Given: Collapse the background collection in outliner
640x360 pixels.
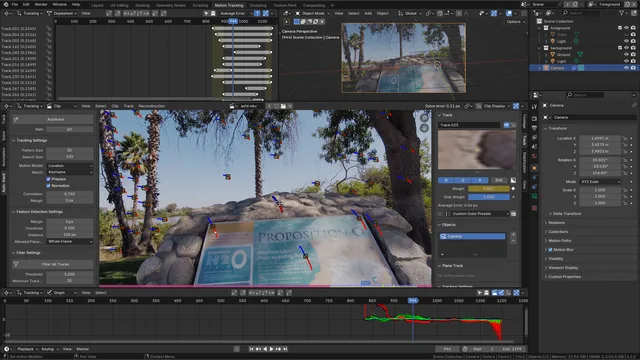Looking at the screenshot, I should 540,48.
